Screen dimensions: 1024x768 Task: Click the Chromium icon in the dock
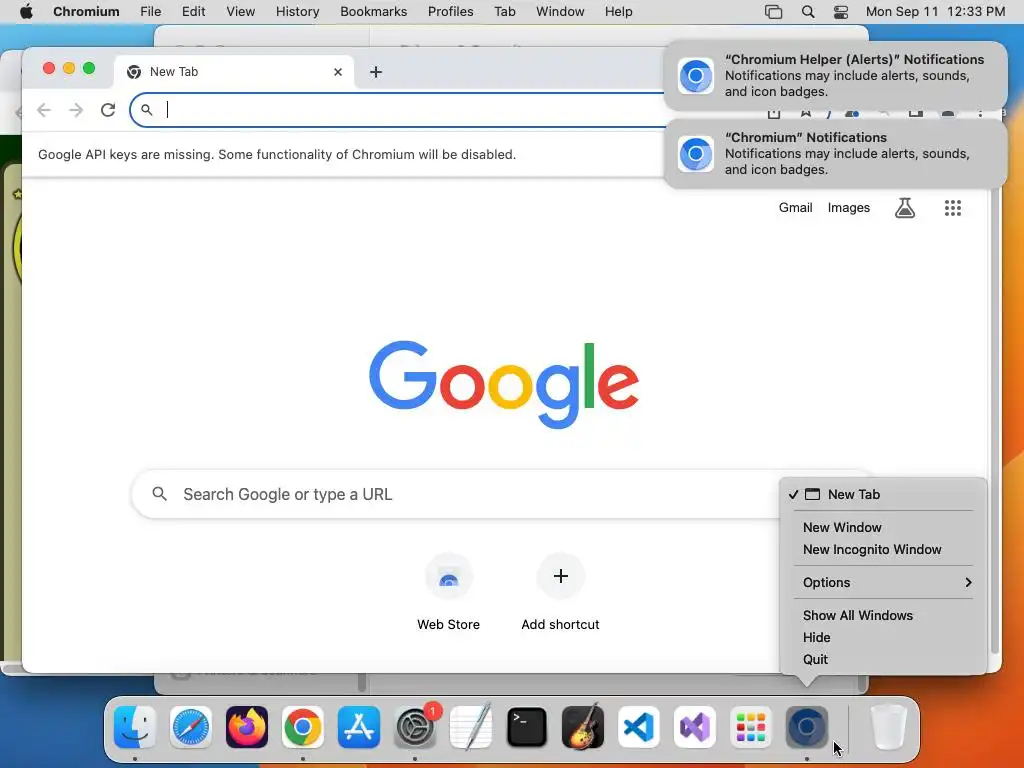807,726
